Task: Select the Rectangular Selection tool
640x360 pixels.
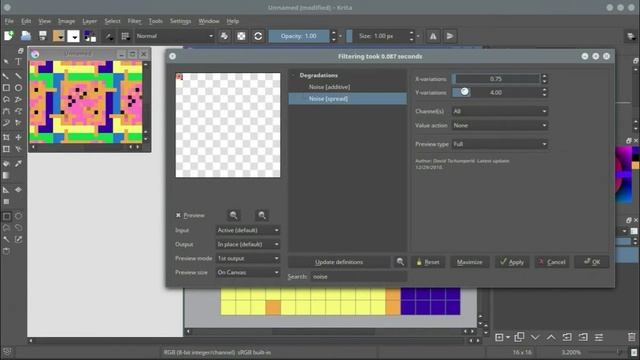Action: coord(7,216)
